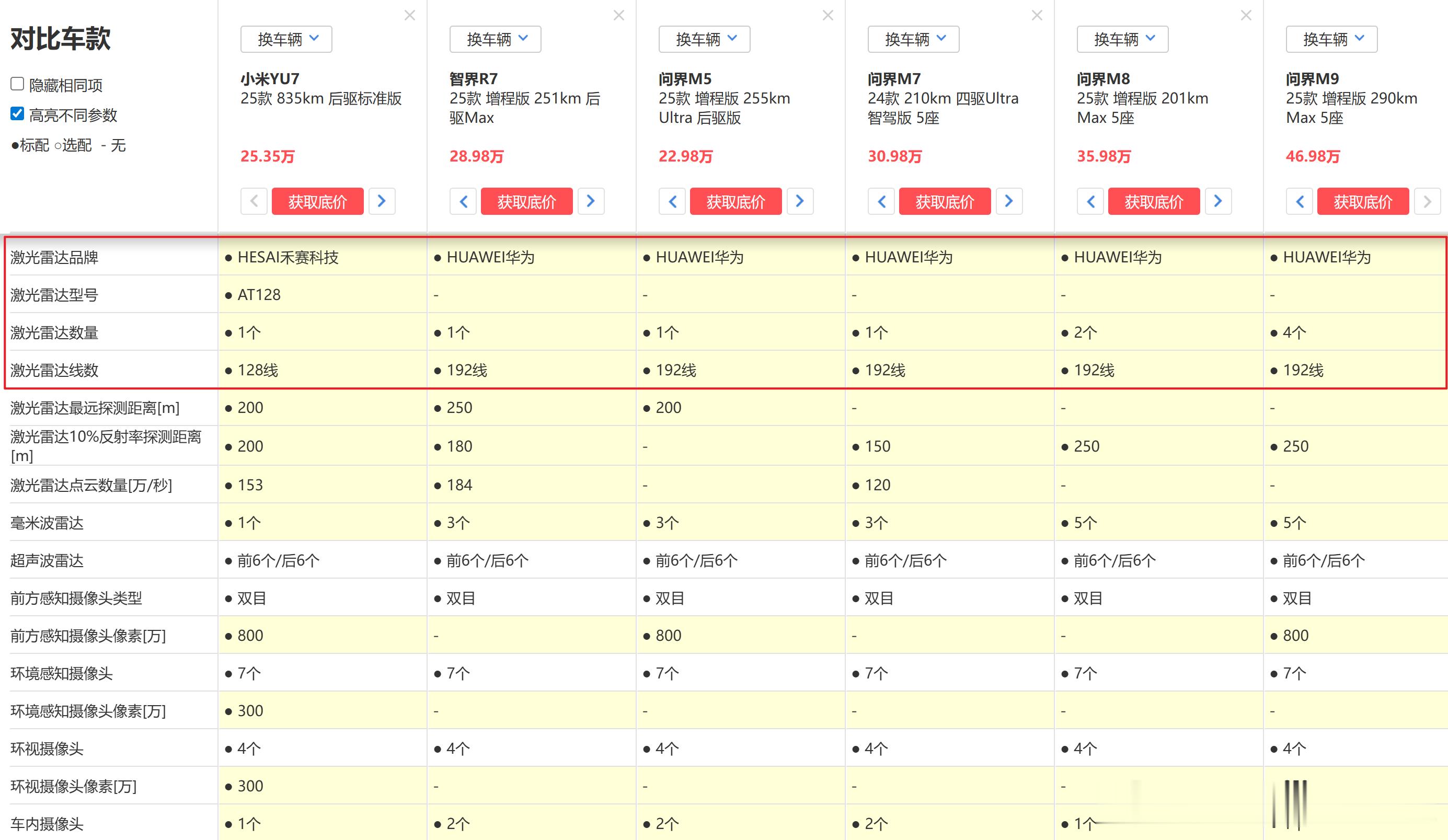
Task: Click the 毫米波雷达 row label
Action: [x=47, y=523]
